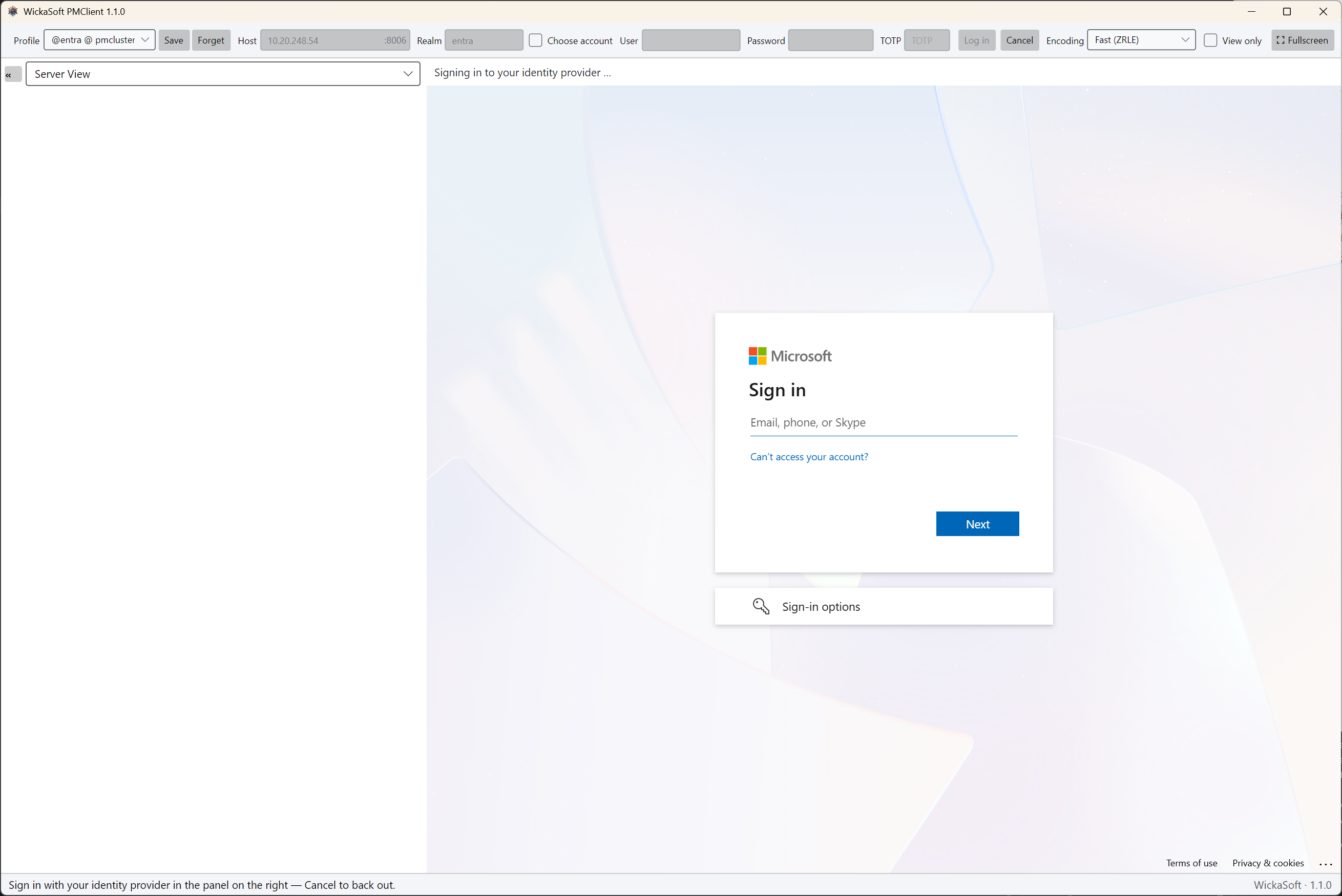Collapse the sidebar with the « button
This screenshot has width=1342, height=896.
13,74
